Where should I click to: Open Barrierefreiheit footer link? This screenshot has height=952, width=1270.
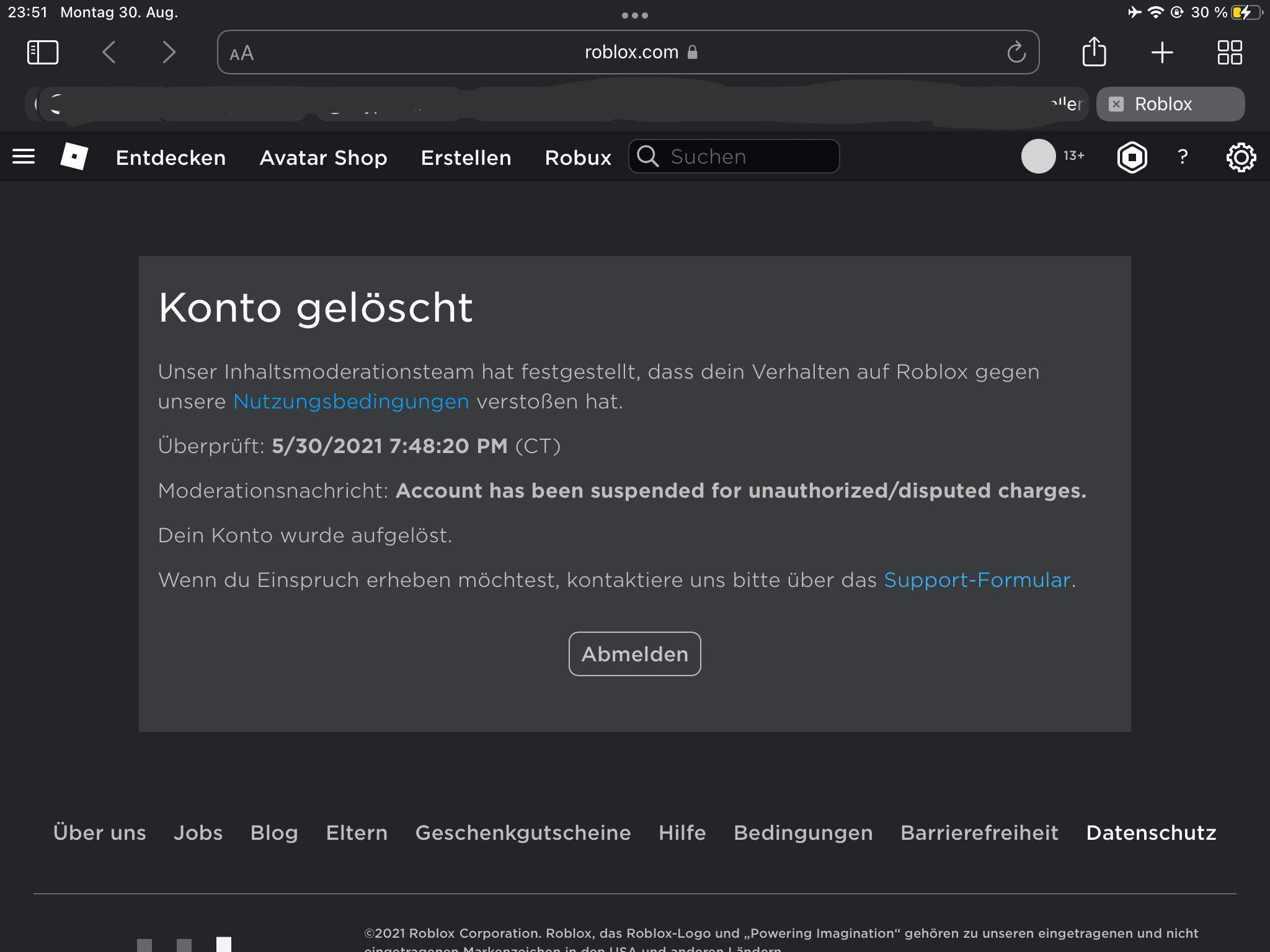[979, 832]
